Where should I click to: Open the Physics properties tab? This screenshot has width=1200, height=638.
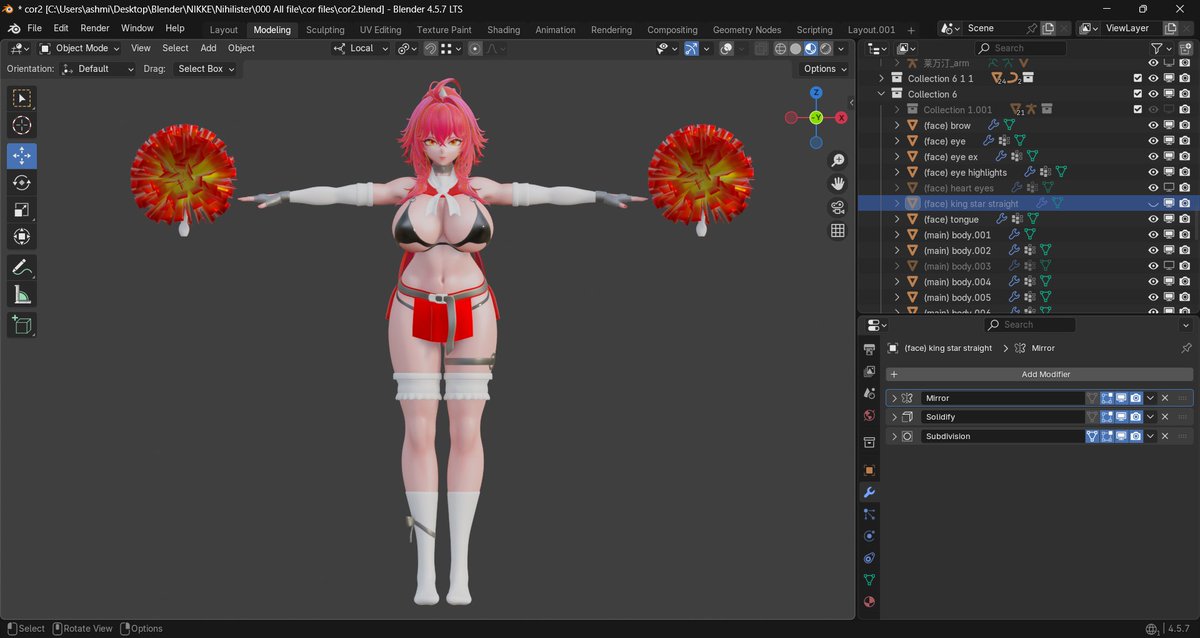pos(869,536)
